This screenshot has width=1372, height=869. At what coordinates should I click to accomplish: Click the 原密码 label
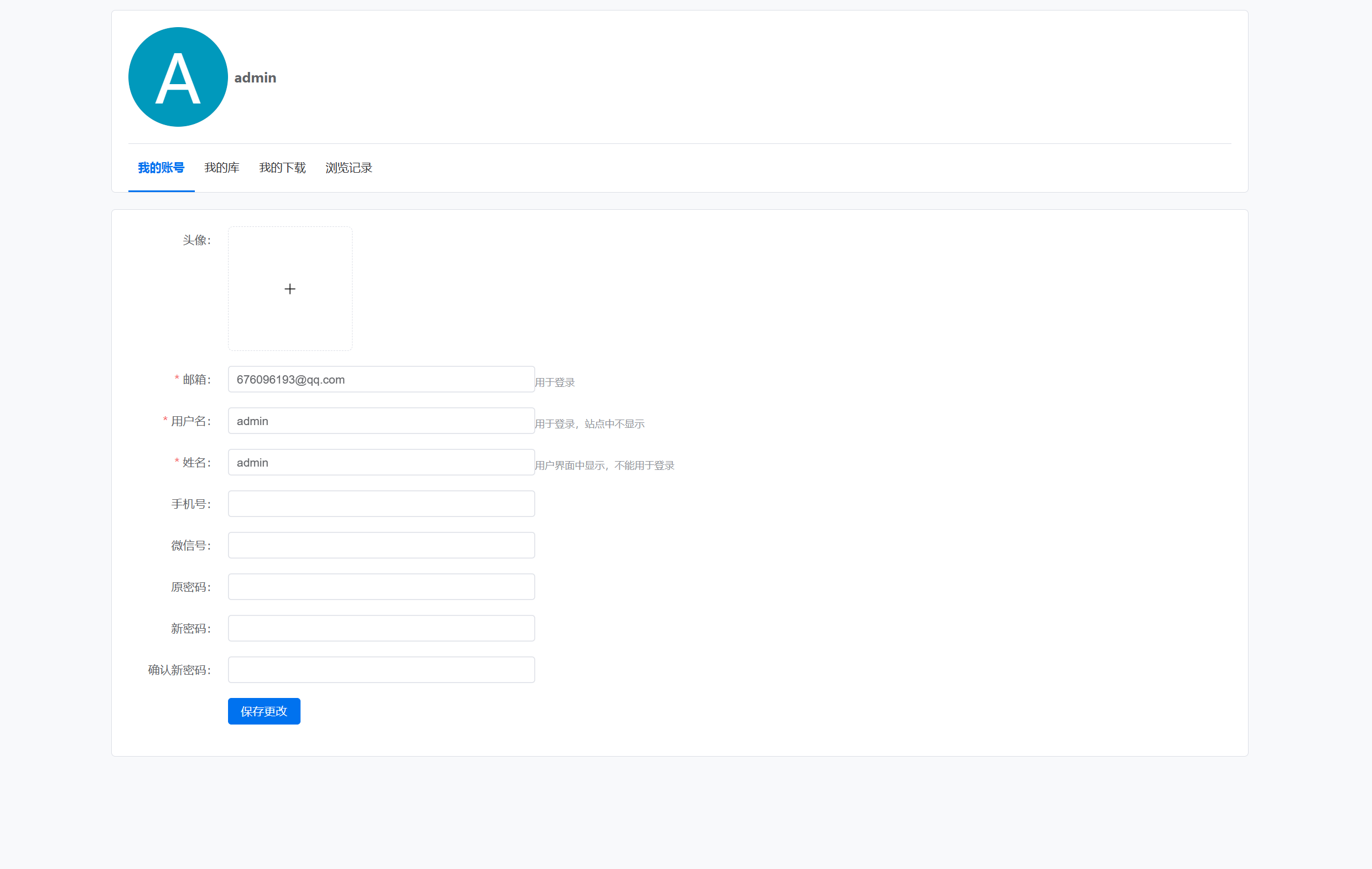[191, 587]
